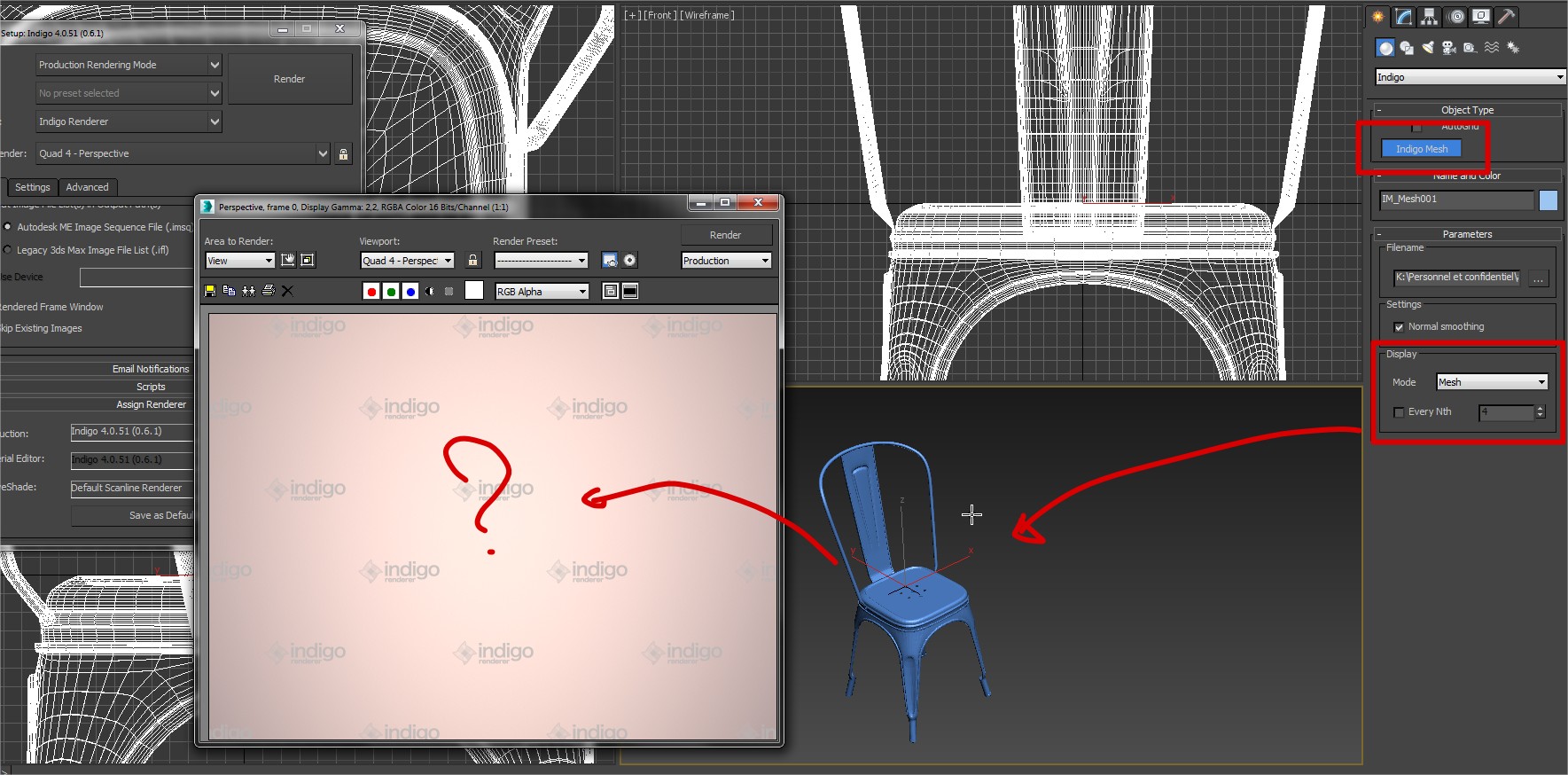Switch to the Settings tab
Image resolution: width=1568 pixels, height=775 pixels.
point(33,187)
